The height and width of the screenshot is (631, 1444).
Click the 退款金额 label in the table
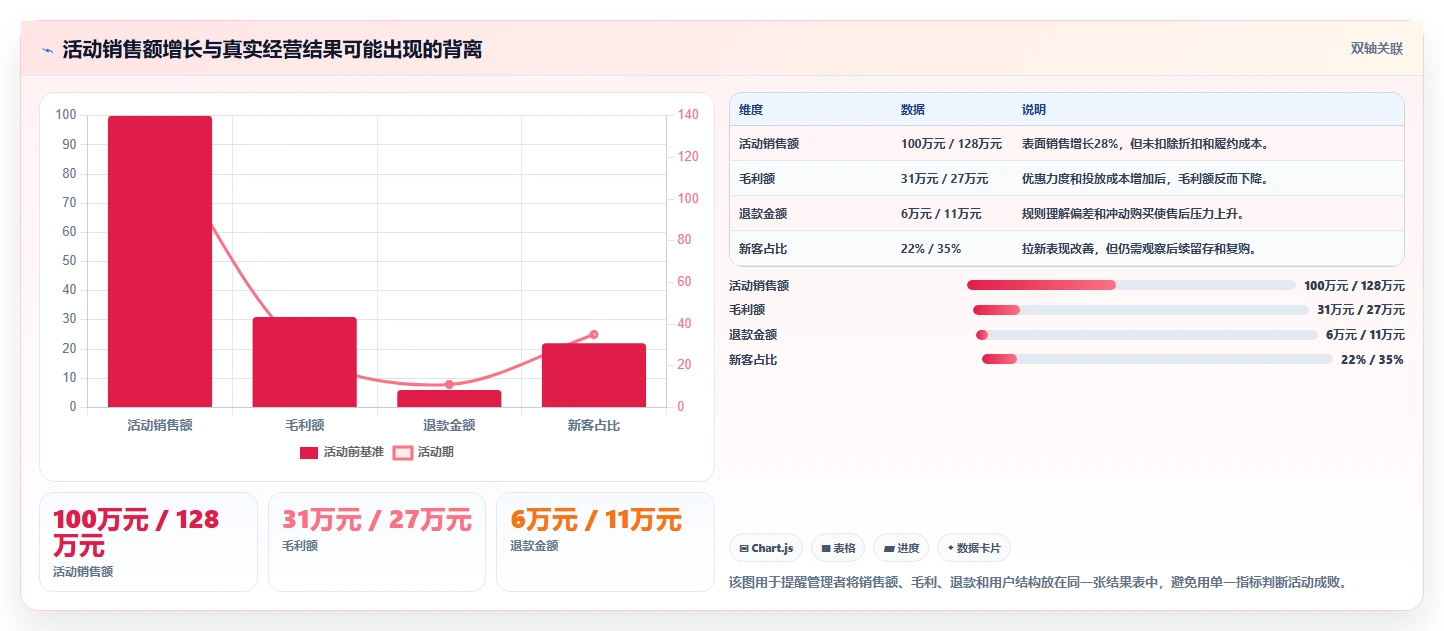(763, 214)
